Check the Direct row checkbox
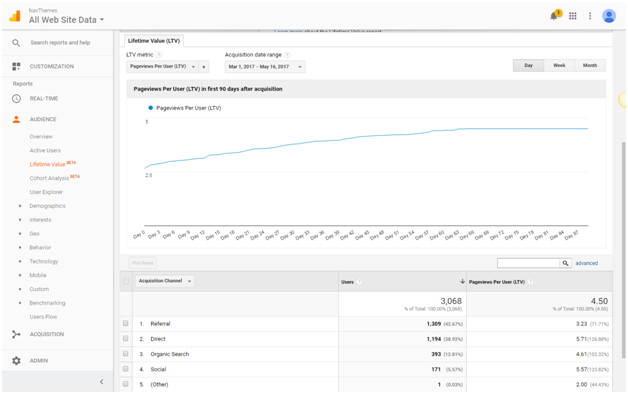Image resolution: width=628 pixels, height=394 pixels. click(126, 338)
